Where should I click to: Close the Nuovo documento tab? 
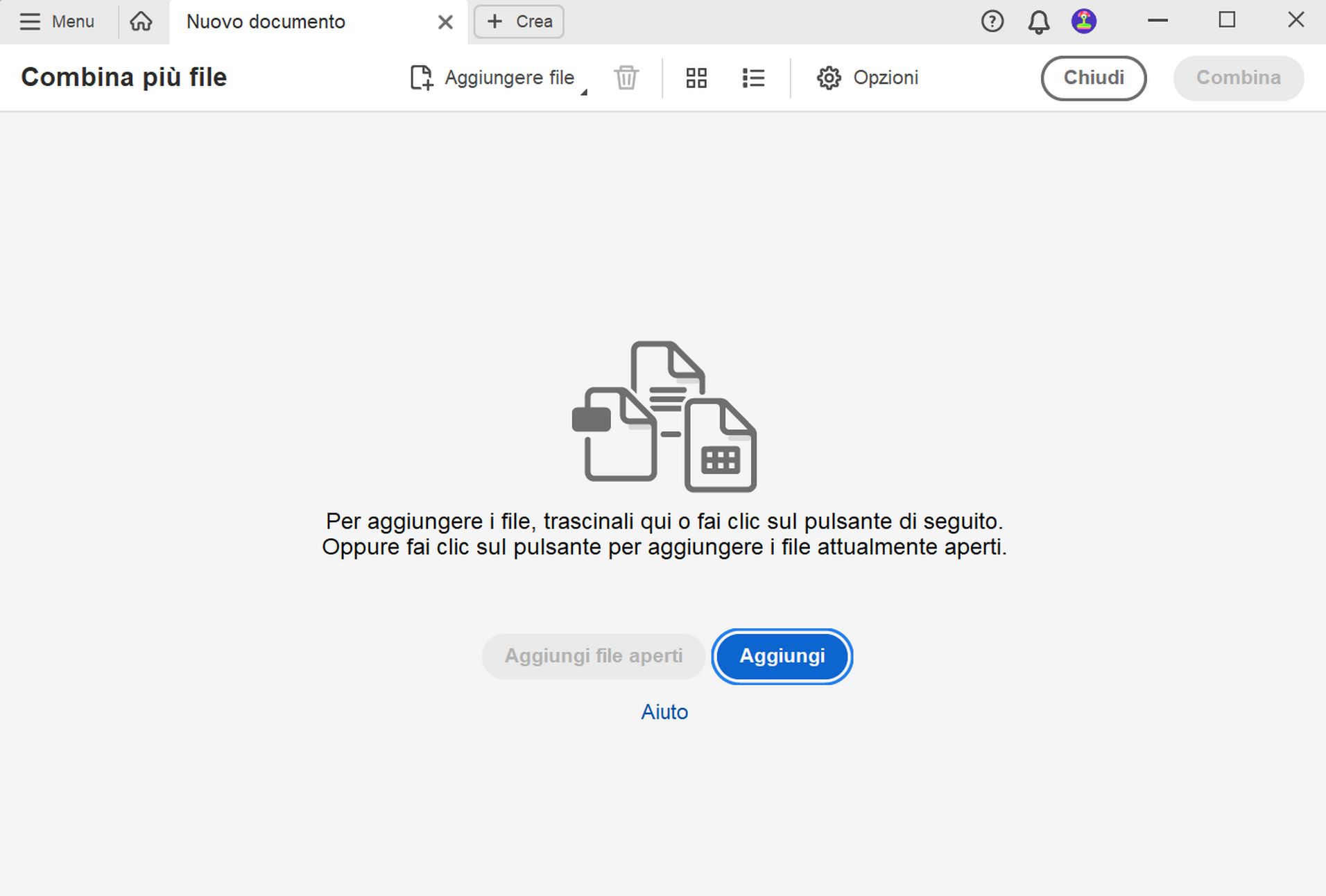click(445, 21)
